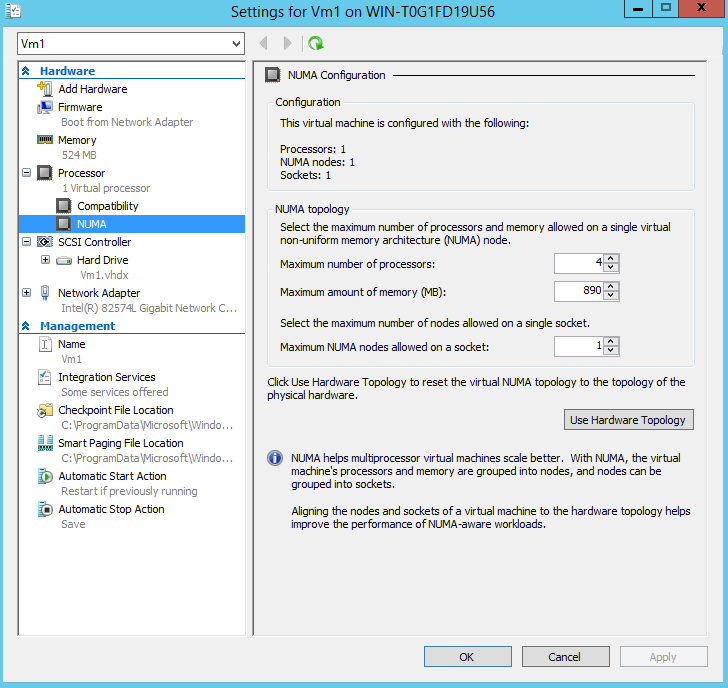This screenshot has height=688, width=728.
Task: Select the Processor tree item
Action: (x=81, y=173)
